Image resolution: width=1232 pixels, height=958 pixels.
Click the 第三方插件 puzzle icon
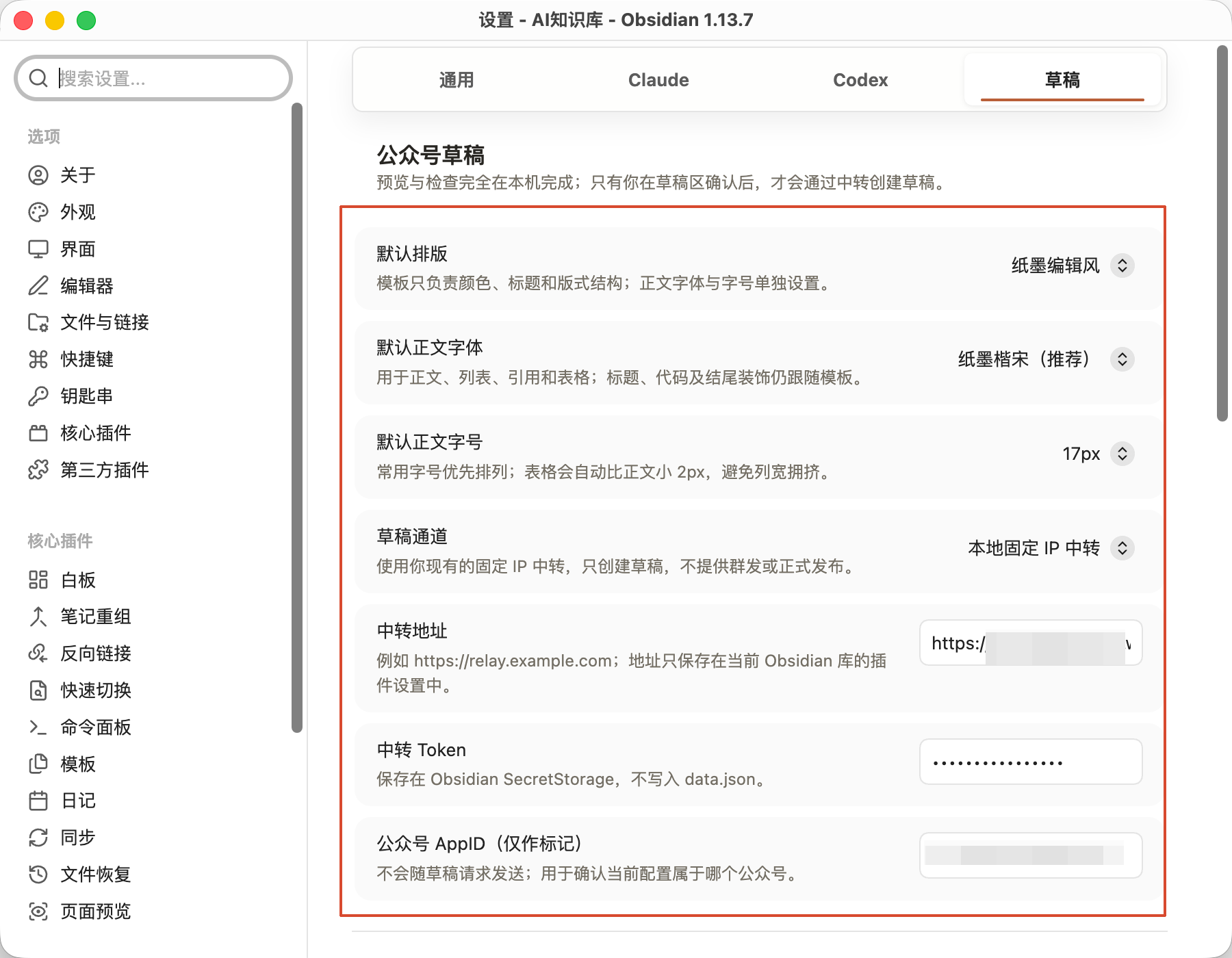(38, 470)
